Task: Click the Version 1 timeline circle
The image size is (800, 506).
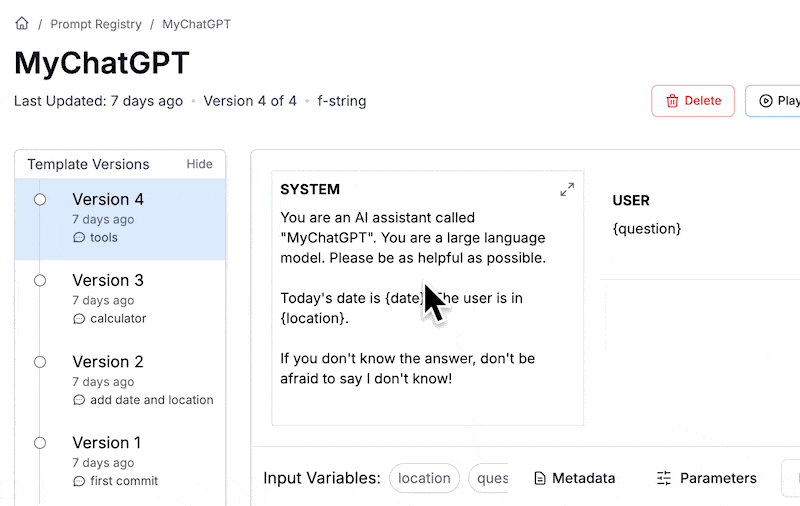Action: point(40,443)
